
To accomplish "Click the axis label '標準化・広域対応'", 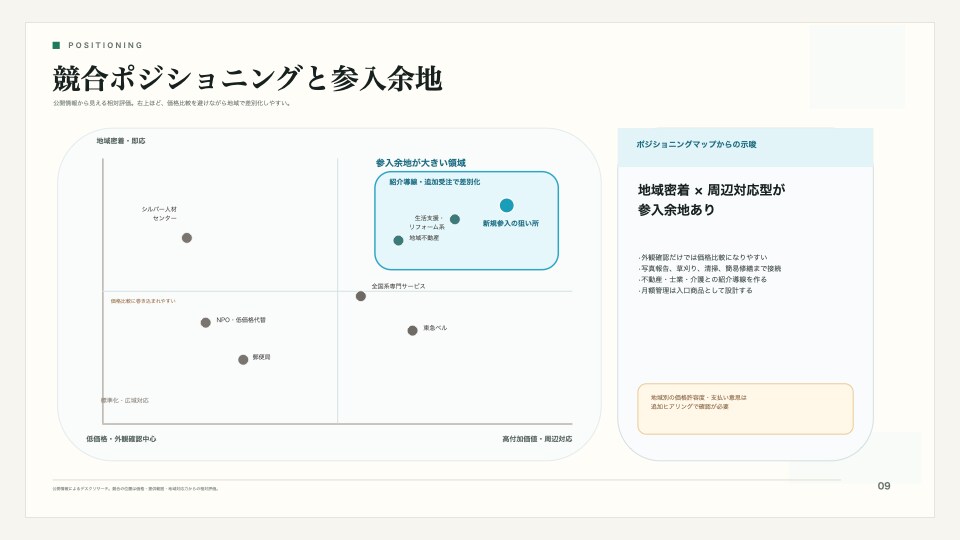I will (x=125, y=400).
